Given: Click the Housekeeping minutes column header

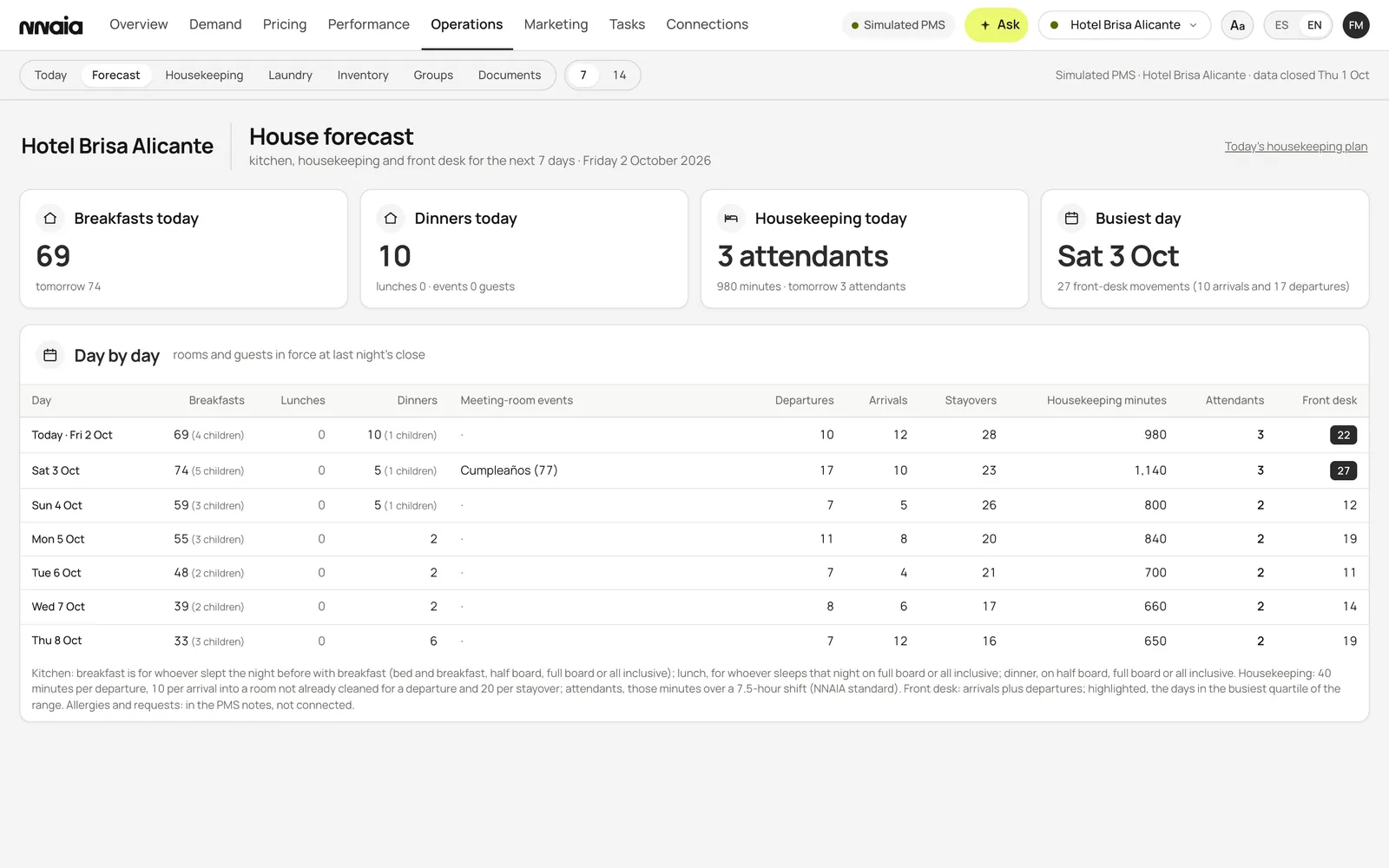Looking at the screenshot, I should (x=1106, y=400).
